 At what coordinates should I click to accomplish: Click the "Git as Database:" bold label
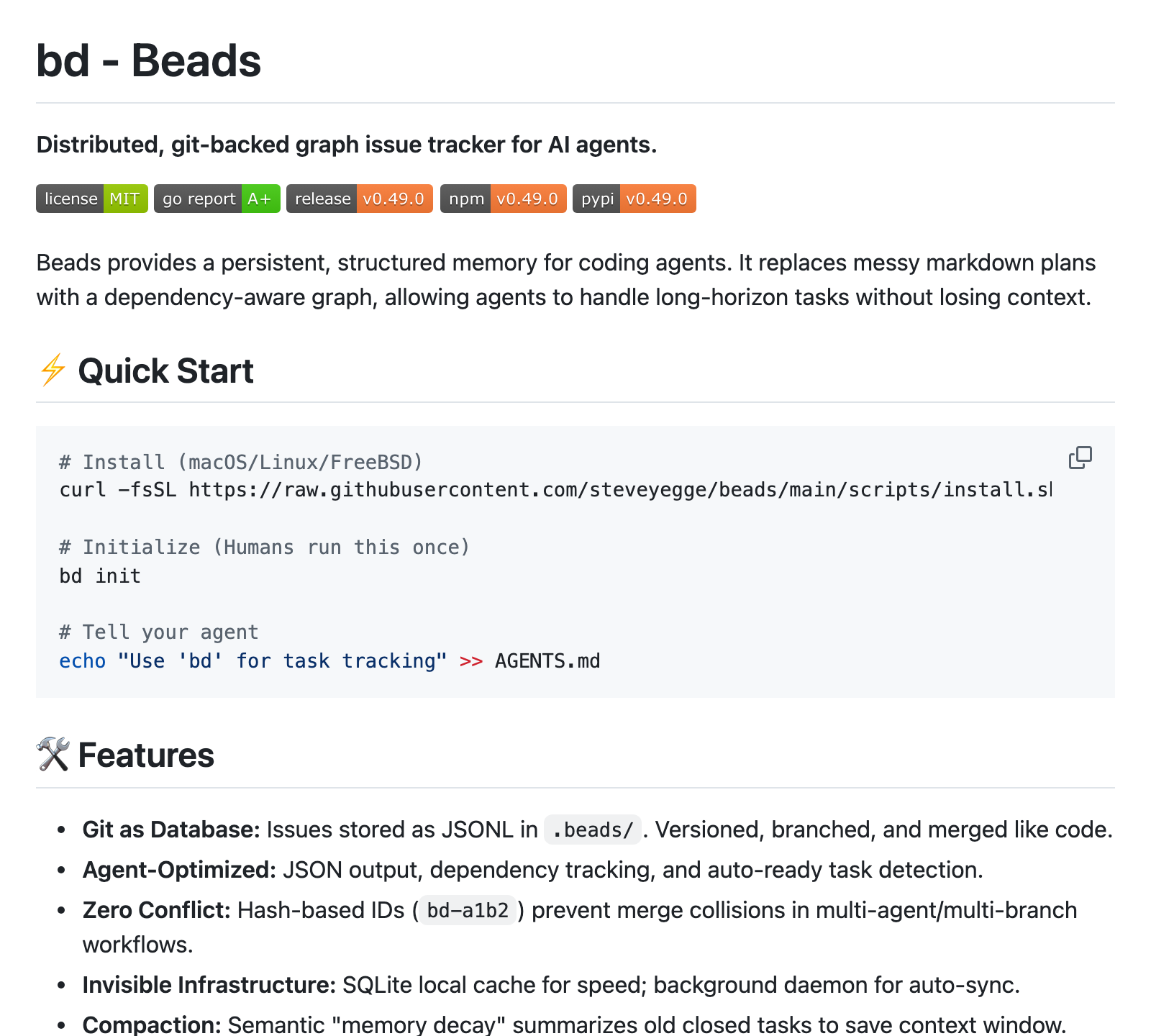pos(171,830)
